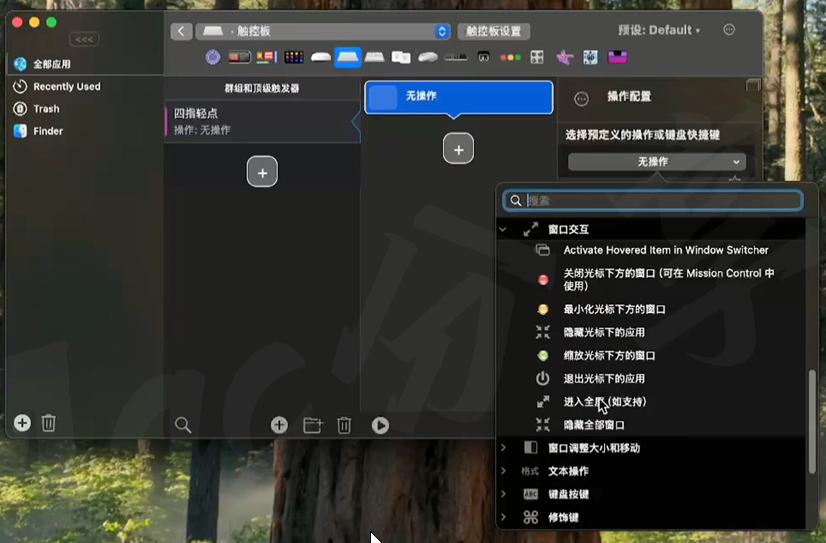Select the Magic Mouse trigger icon
826x543 pixels.
(x=321, y=57)
